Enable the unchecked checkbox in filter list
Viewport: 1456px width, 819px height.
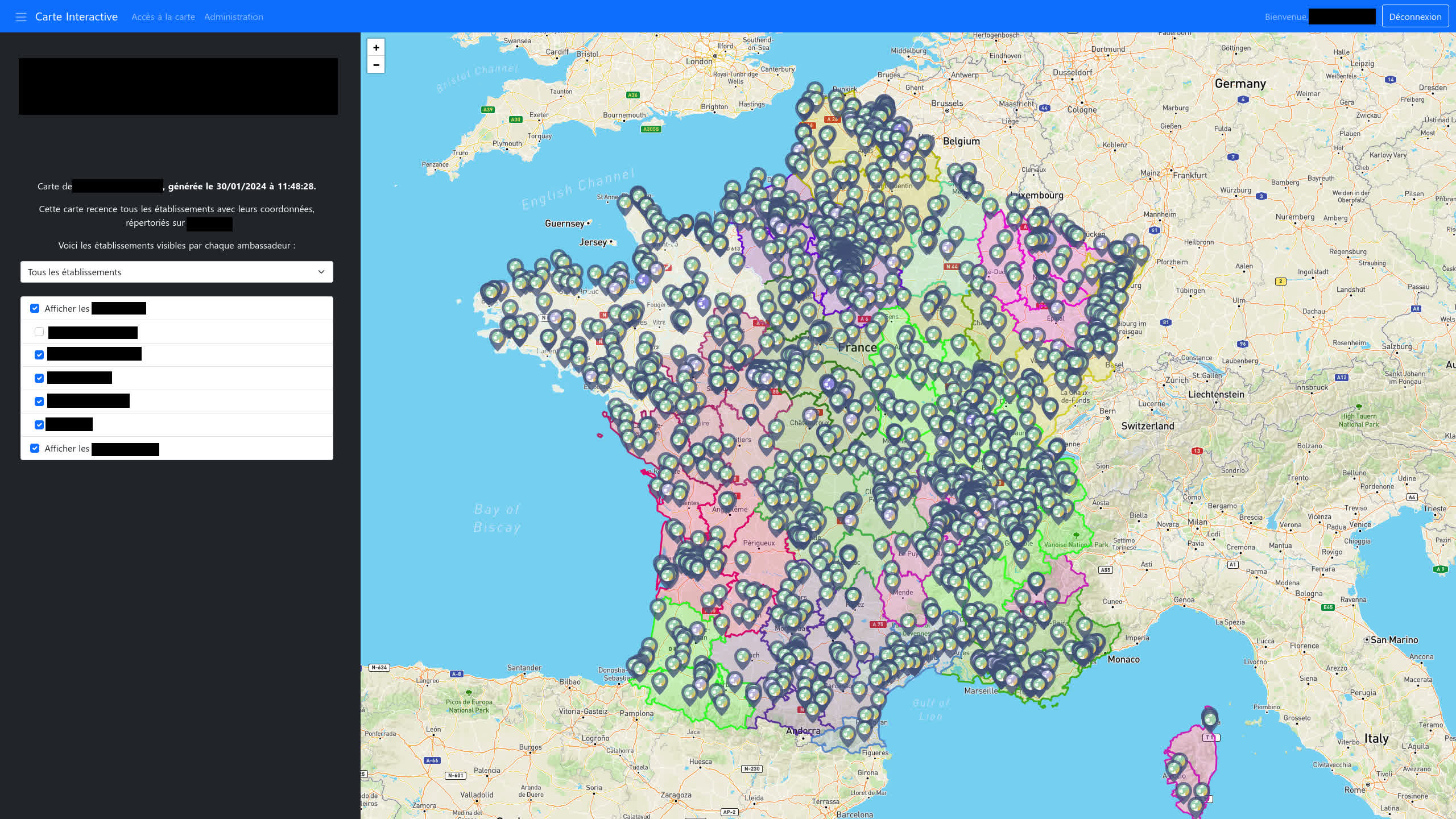click(x=39, y=331)
